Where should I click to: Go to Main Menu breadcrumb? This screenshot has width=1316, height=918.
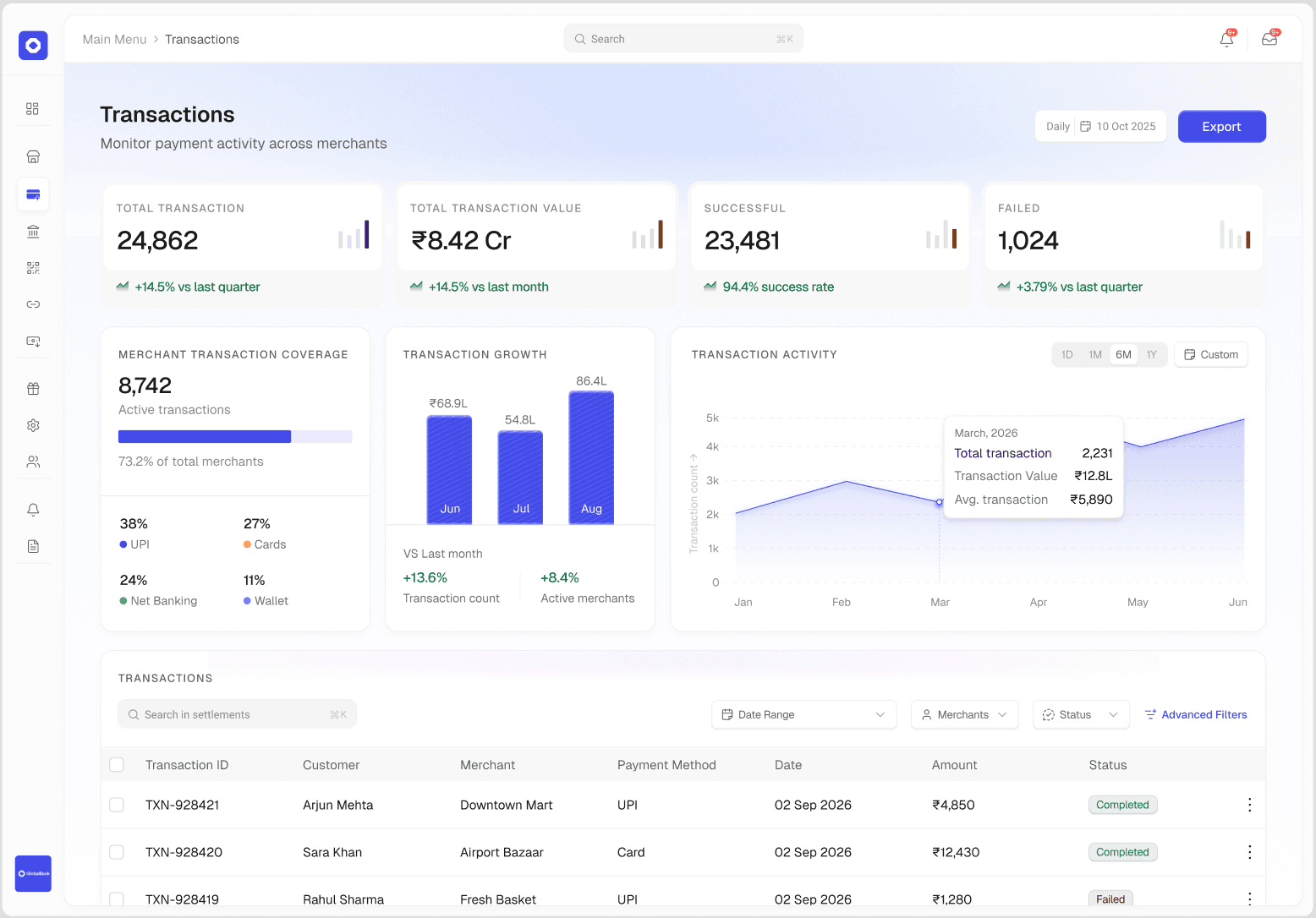114,39
